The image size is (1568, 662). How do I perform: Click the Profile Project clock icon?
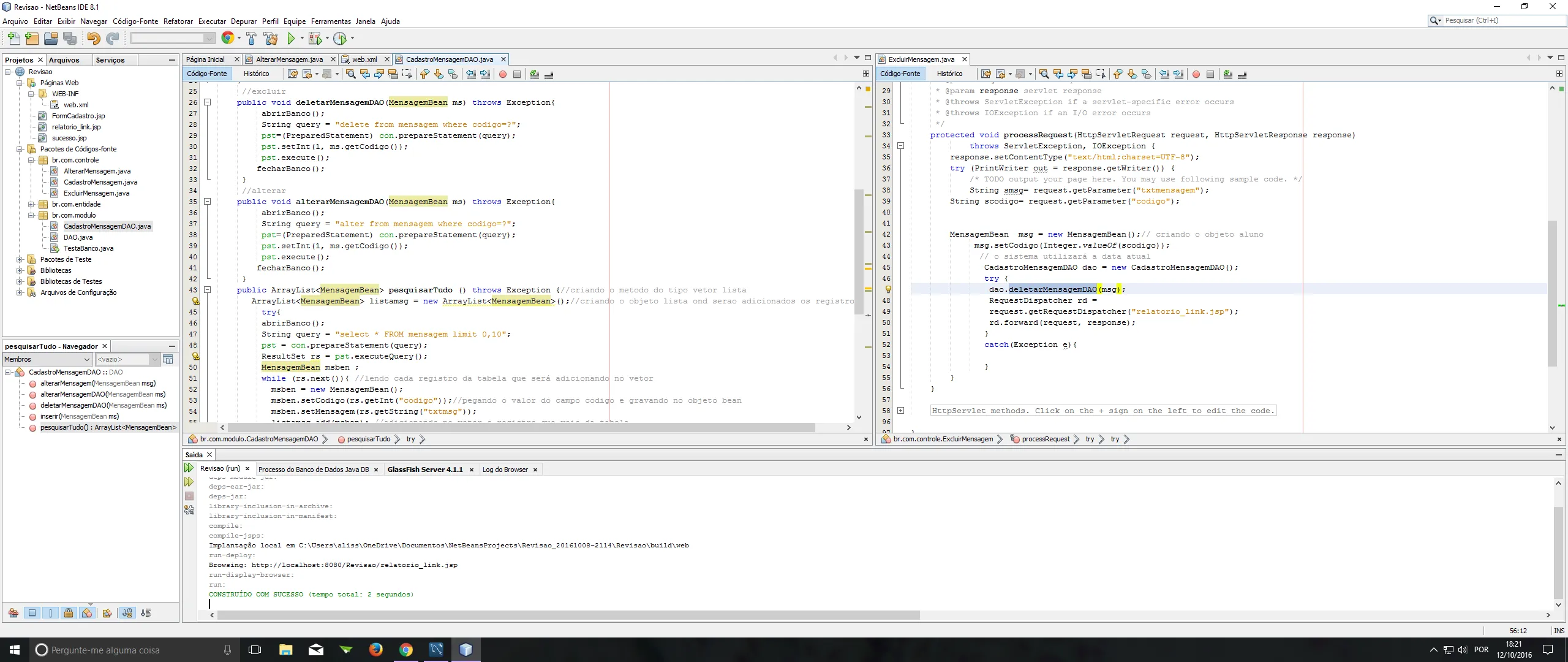point(340,39)
